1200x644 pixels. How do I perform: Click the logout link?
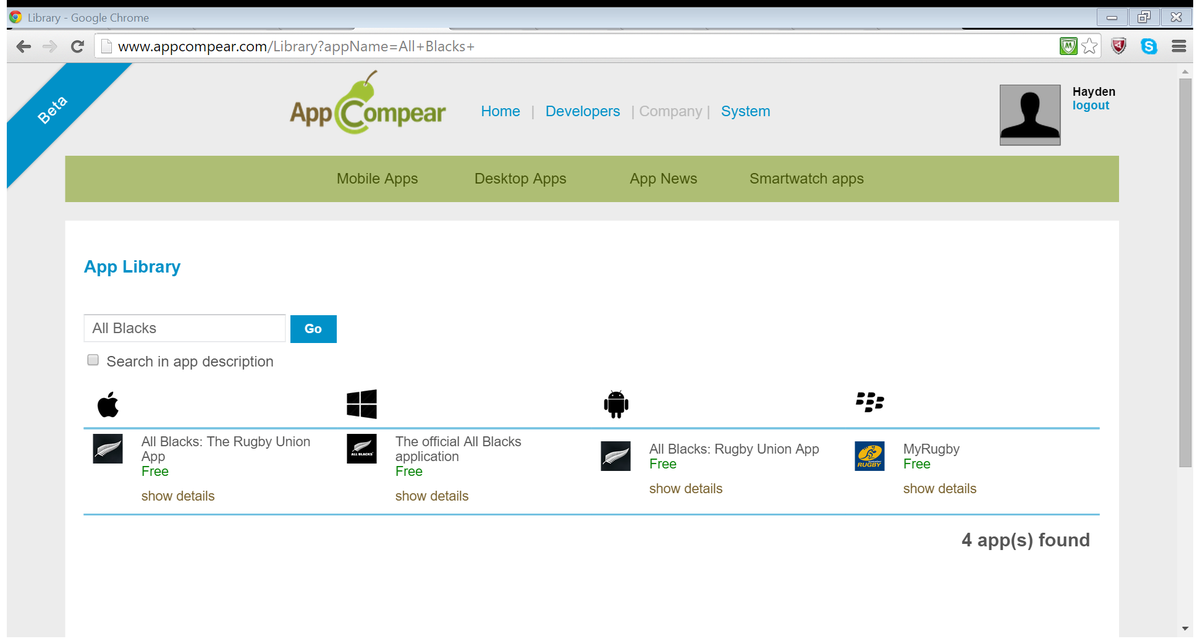click(x=1091, y=105)
